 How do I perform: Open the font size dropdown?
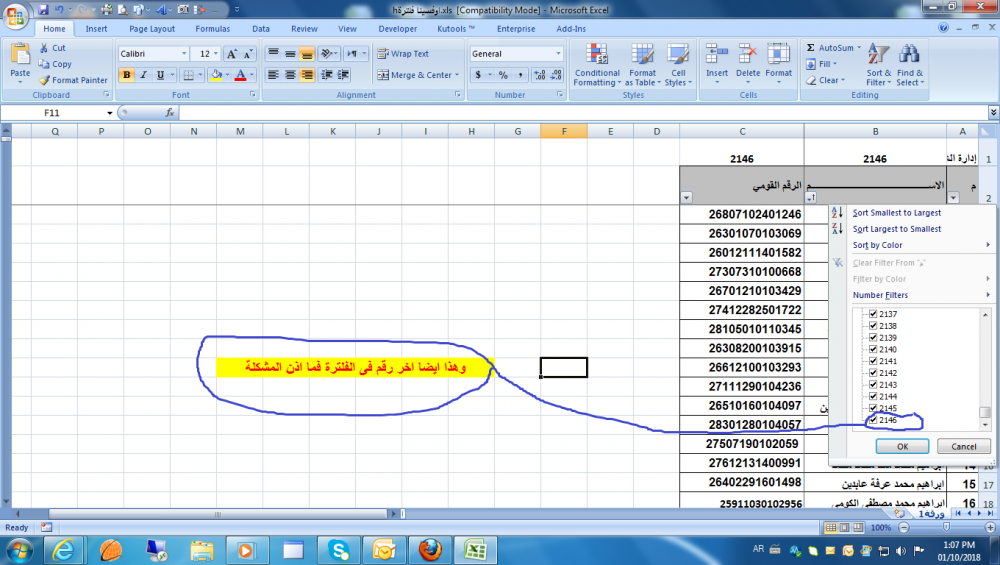pyautogui.click(x=216, y=54)
